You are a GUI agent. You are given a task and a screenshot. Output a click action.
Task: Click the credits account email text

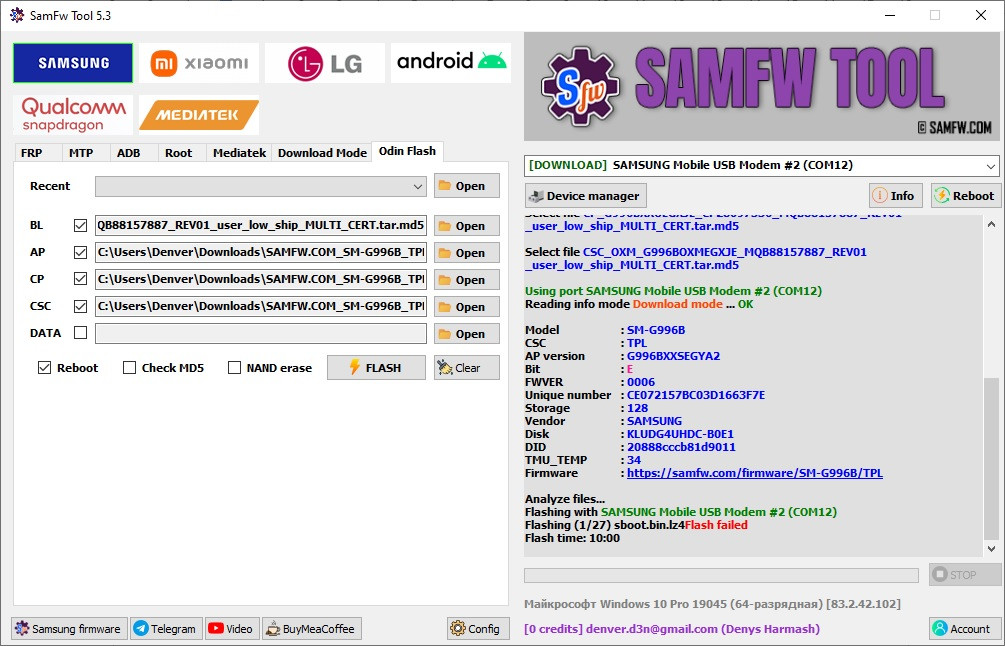pos(672,629)
